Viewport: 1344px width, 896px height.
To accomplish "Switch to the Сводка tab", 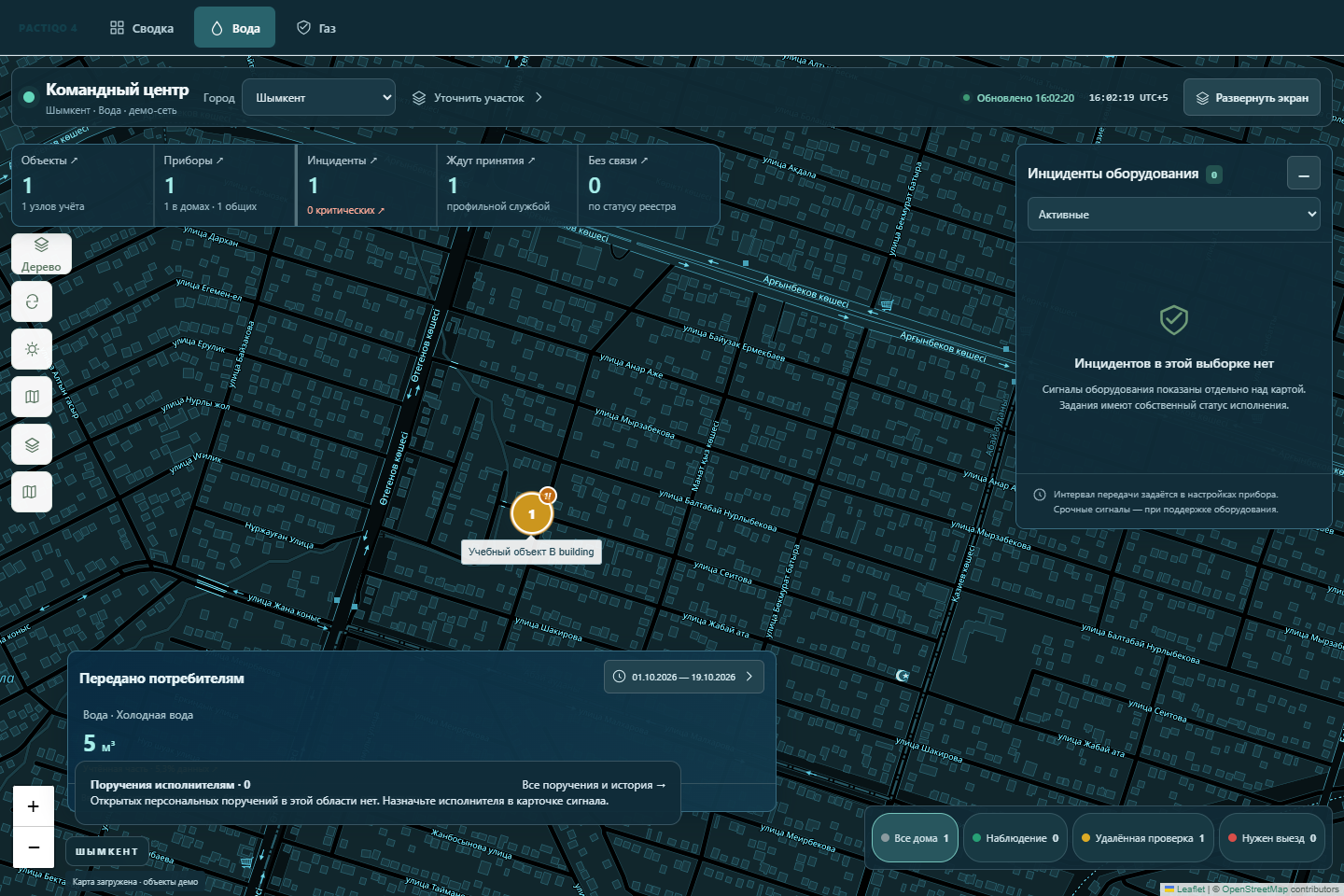I will tap(142, 28).
